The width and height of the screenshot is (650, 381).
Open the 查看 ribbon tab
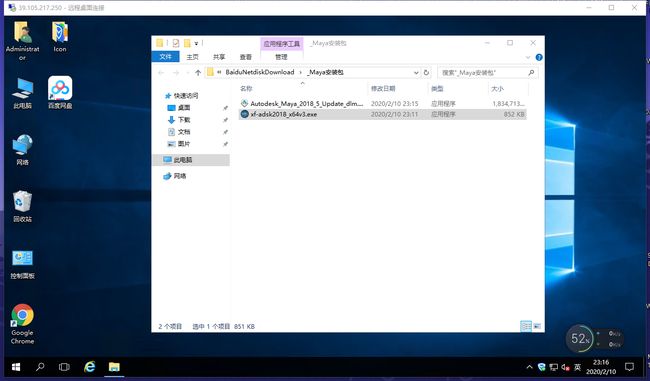tap(246, 57)
